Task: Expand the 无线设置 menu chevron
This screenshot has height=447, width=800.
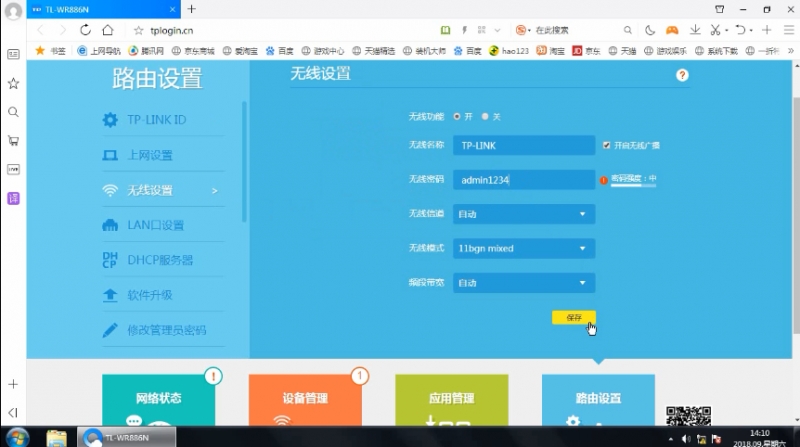Action: coord(215,191)
